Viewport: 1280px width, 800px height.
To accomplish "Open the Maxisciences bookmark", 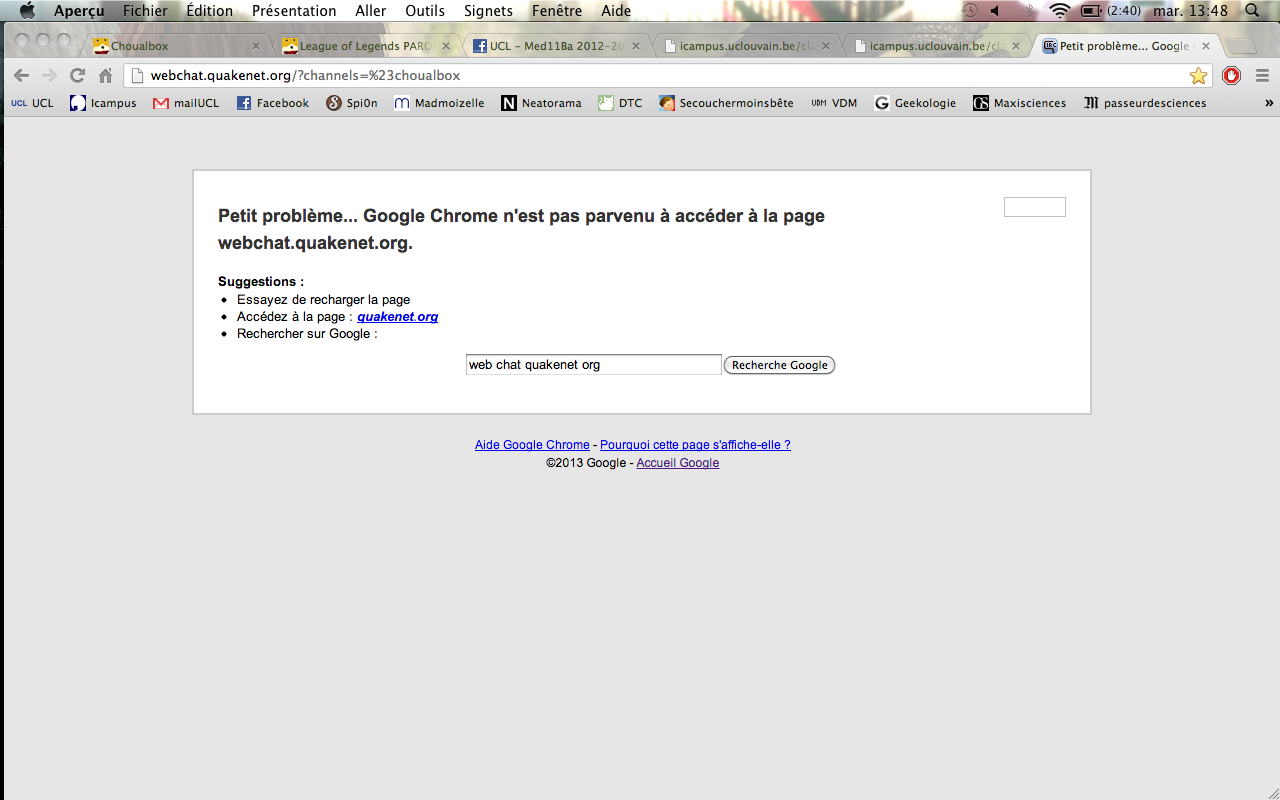I will [x=1020, y=103].
